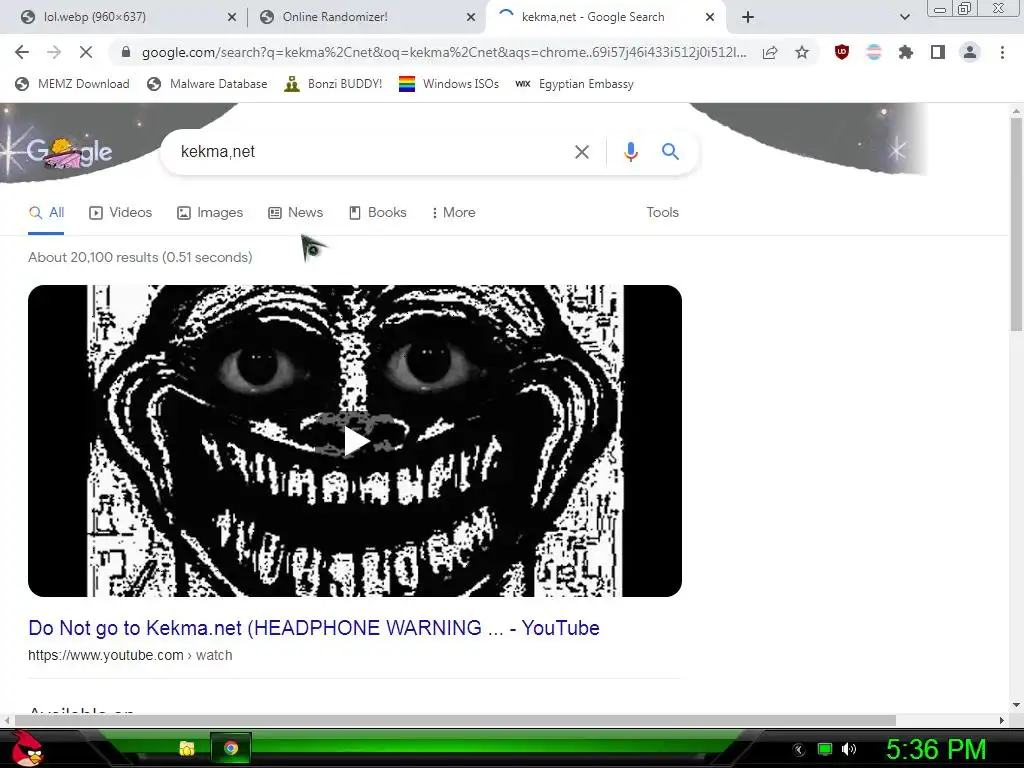
Task: Close the kekma.net Google Search tab
Action: click(710, 18)
